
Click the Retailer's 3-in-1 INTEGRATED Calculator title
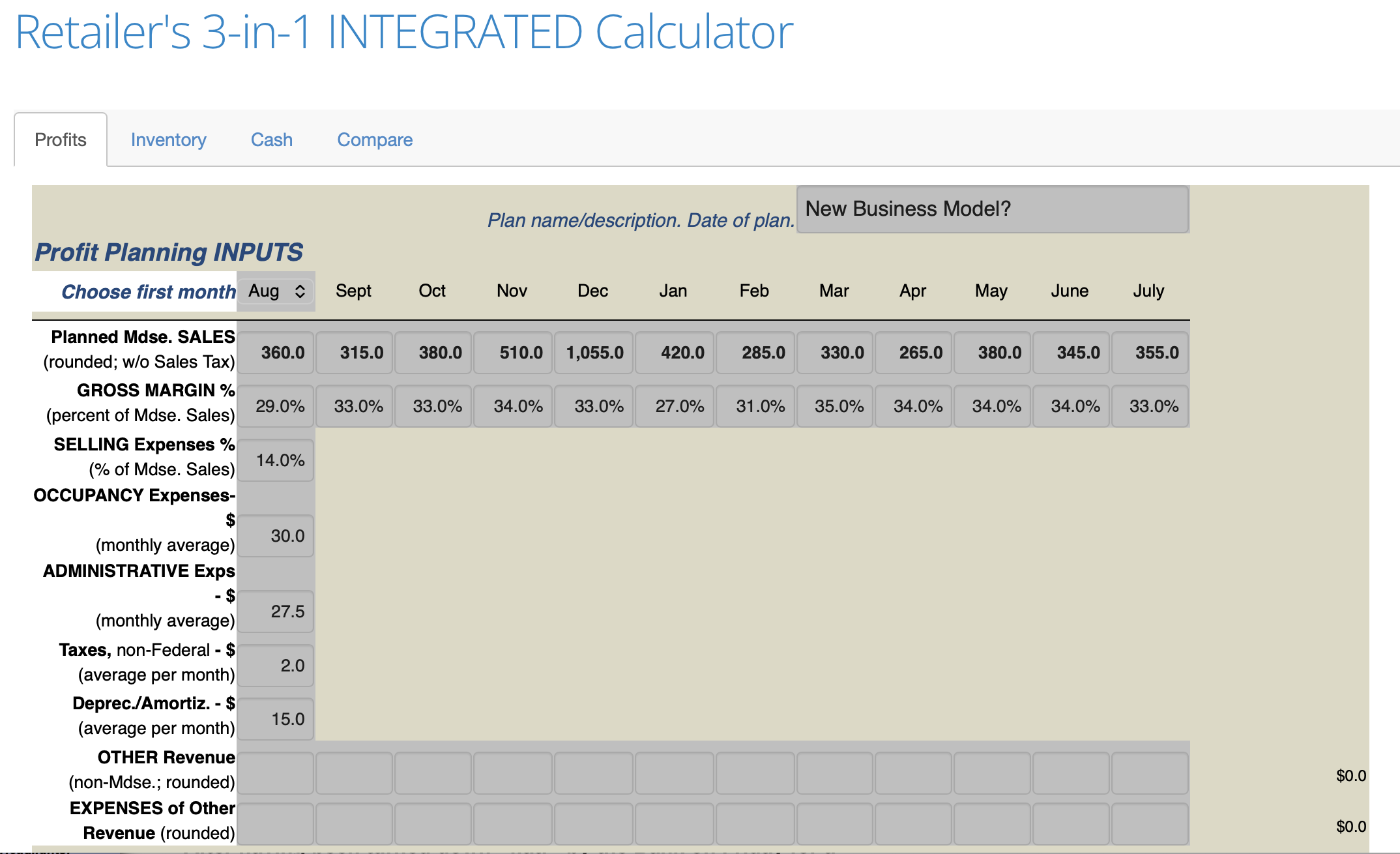tap(404, 31)
